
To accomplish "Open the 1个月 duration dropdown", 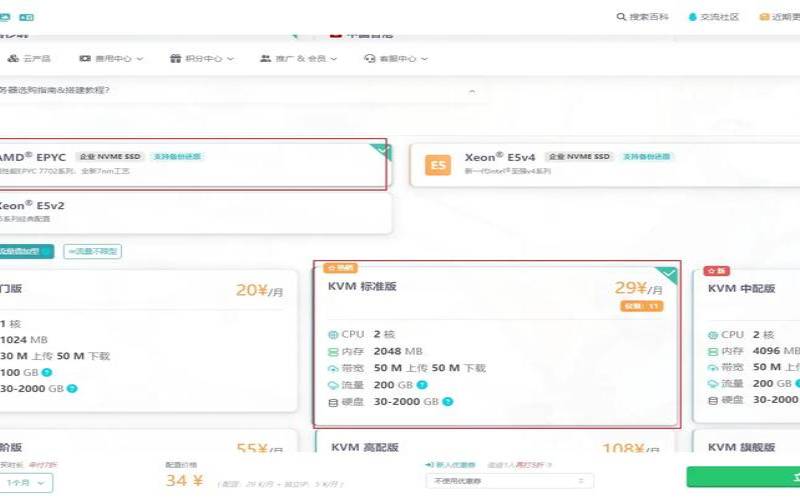I will (x=26, y=483).
